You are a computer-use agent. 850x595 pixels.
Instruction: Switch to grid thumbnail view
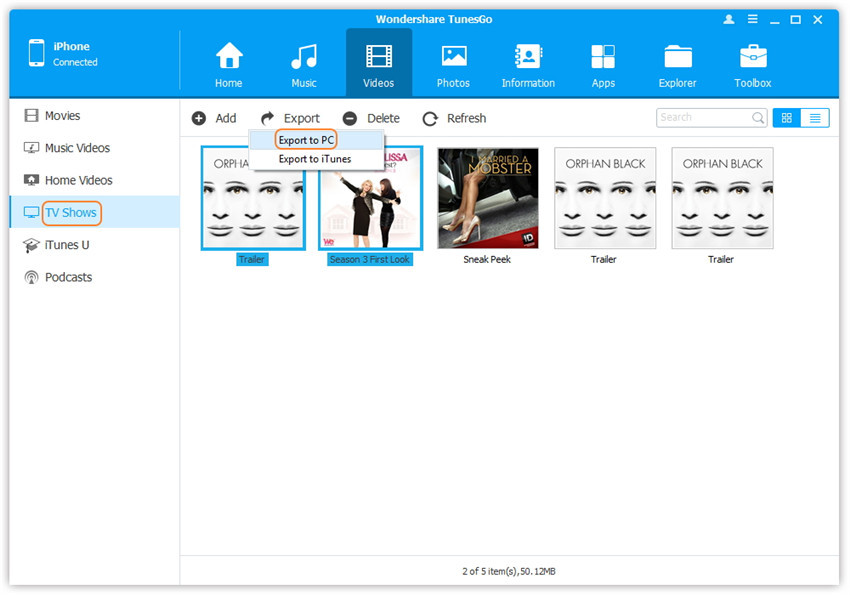click(x=786, y=118)
